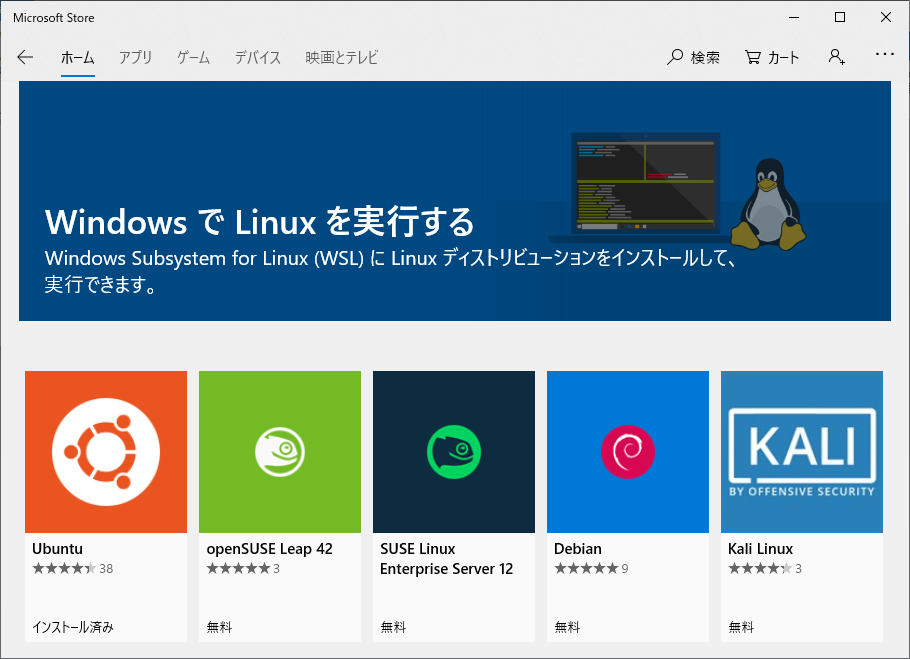Open SUSE Linux Enterprise Server 12 title
This screenshot has height=659, width=910.
(446, 559)
